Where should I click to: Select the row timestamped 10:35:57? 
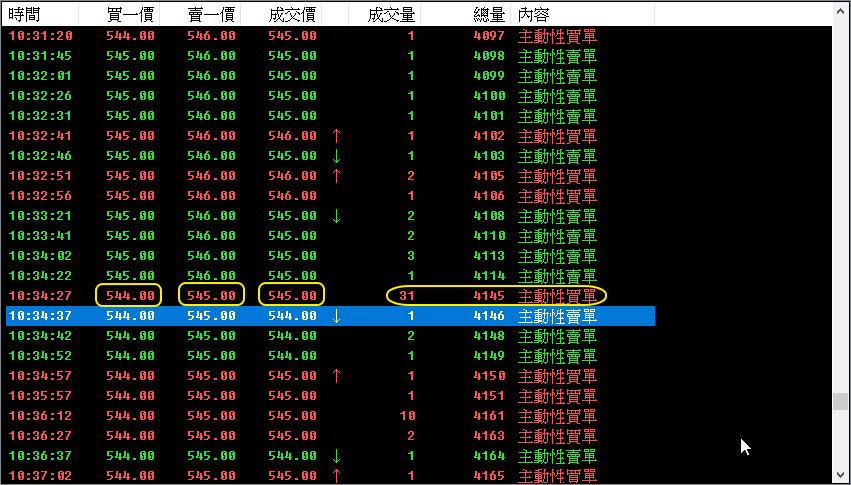330,395
